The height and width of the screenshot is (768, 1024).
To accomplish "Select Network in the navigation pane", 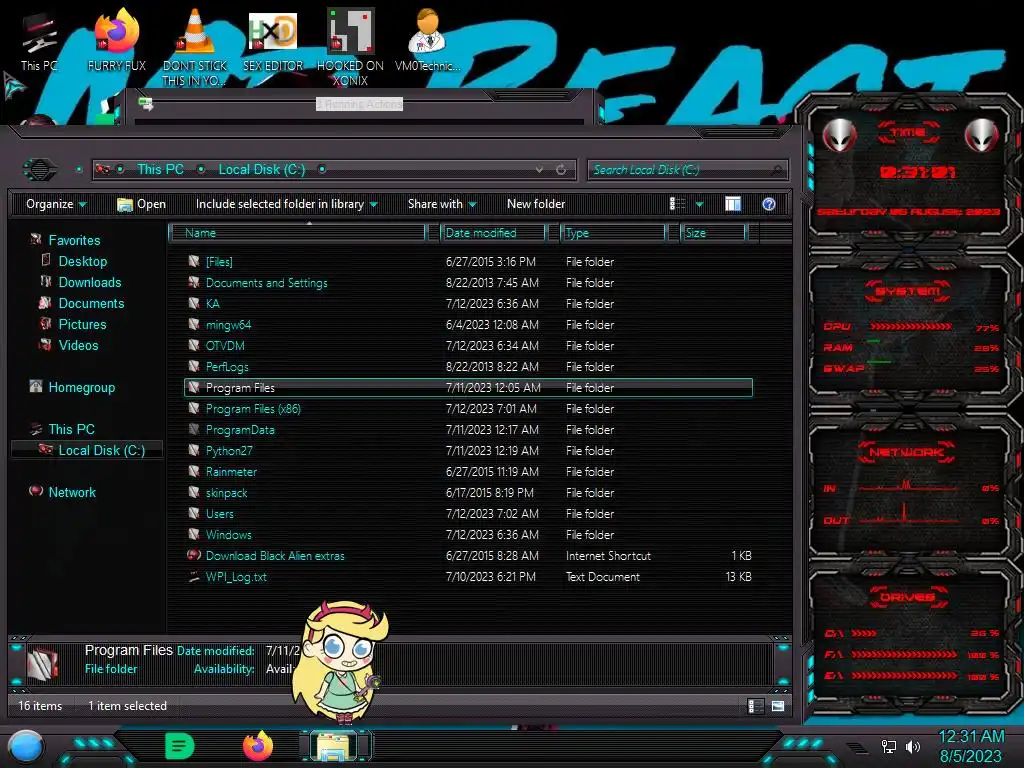I will (x=72, y=492).
